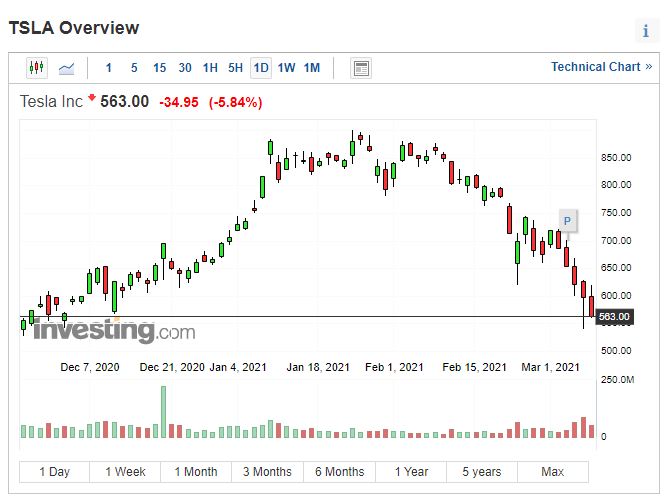Screen dimensions: 670x501
Task: Show the Max range
Action: tap(553, 472)
